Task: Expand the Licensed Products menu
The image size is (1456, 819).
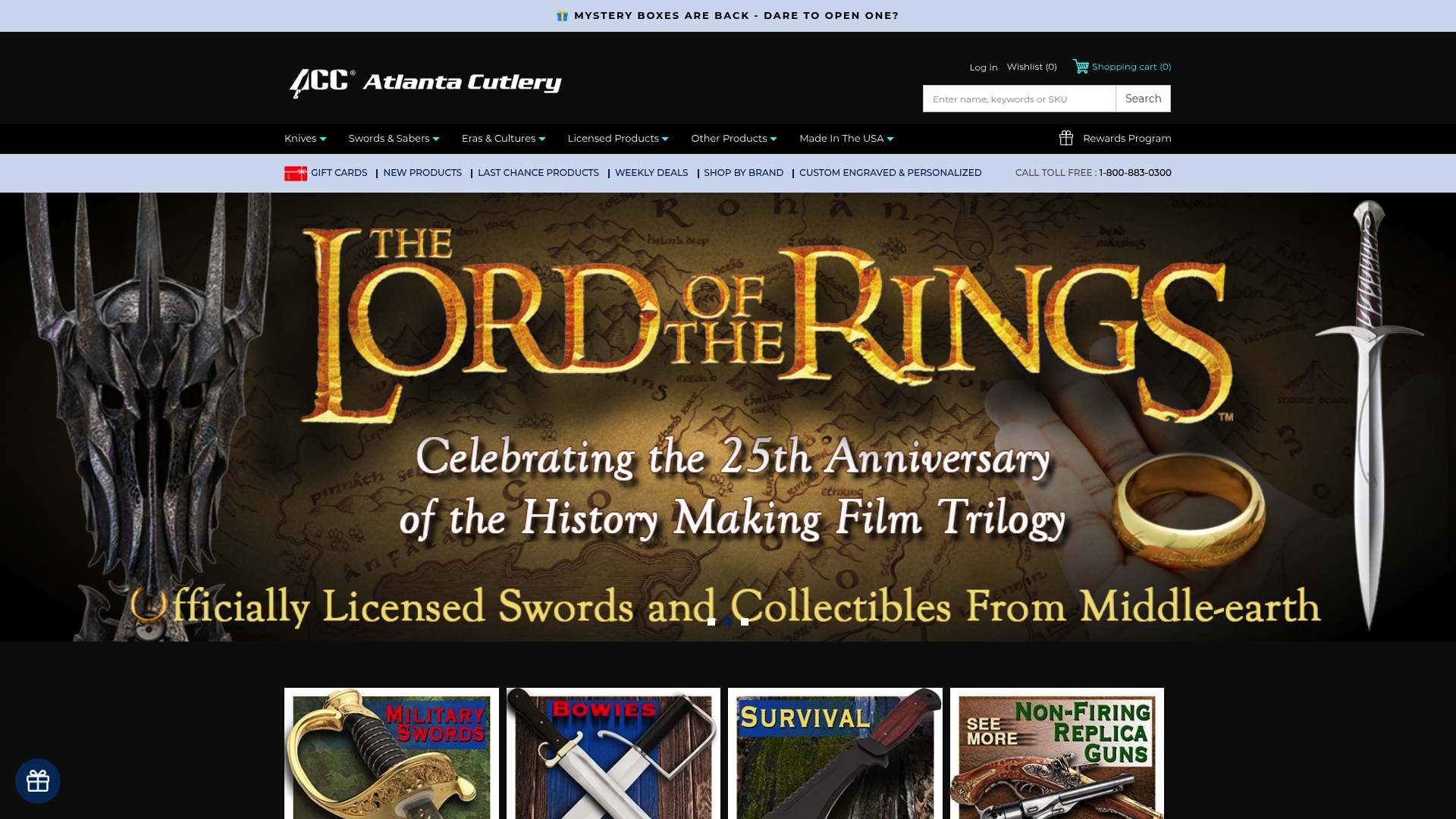Action: 618,139
